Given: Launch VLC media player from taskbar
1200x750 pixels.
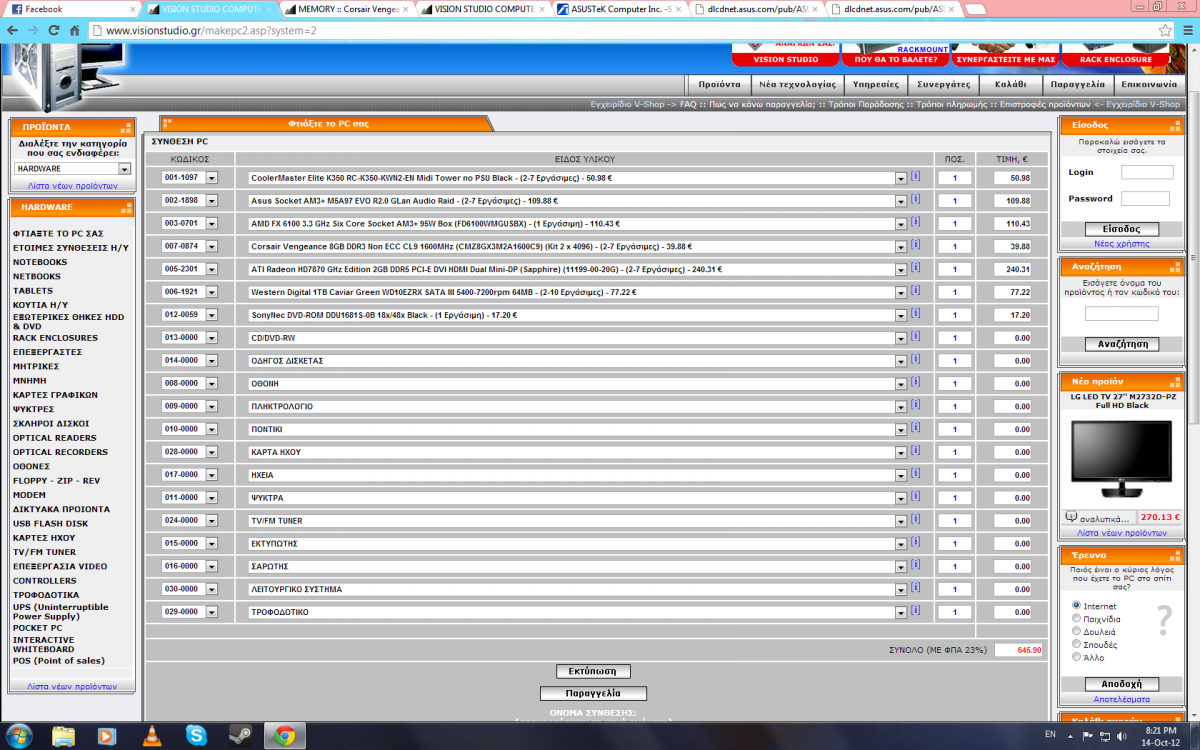Looking at the screenshot, I should pyautogui.click(x=153, y=736).
